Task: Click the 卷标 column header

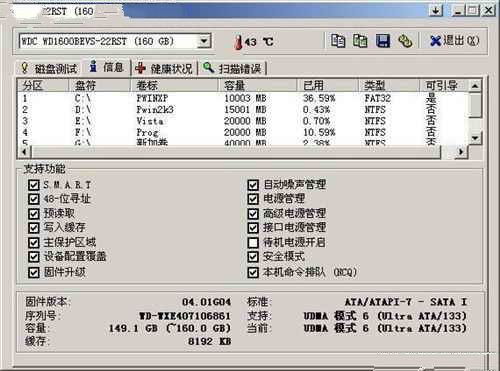Action: 174,86
